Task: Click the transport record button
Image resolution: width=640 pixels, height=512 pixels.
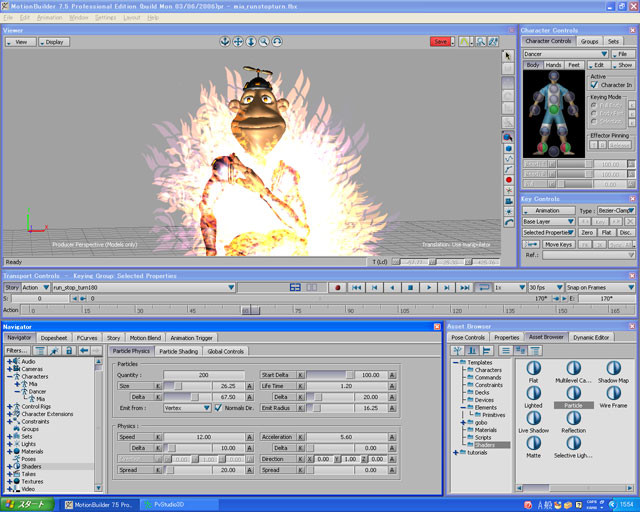Action: coord(338,287)
